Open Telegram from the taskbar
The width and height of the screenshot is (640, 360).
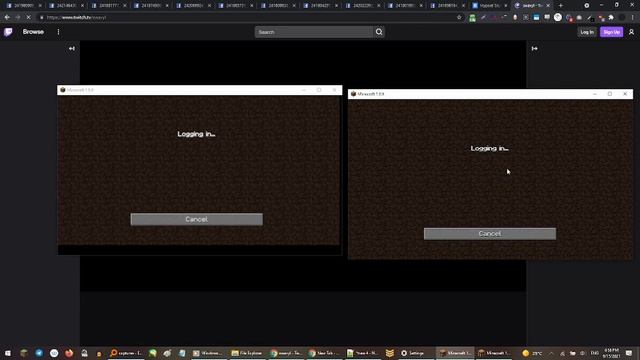[39, 353]
